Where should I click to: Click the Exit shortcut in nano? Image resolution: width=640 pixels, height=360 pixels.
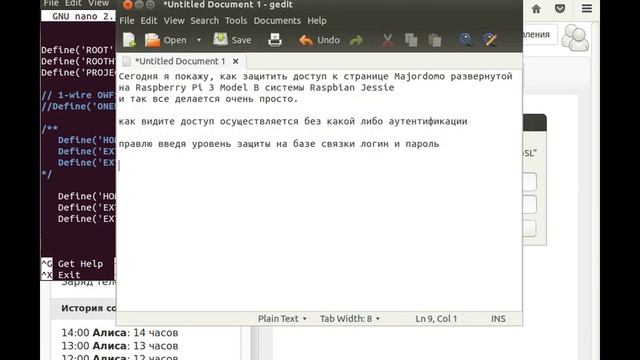coord(61,275)
